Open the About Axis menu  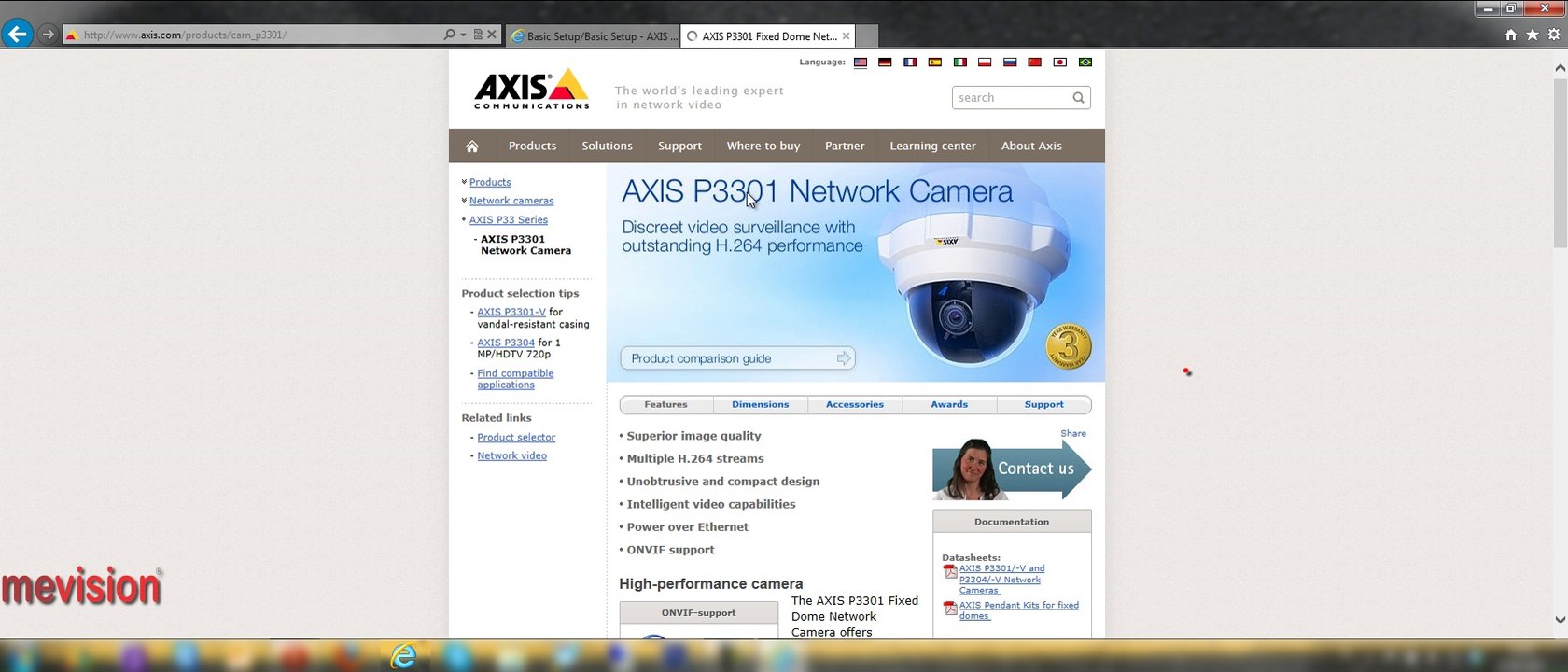coord(1031,147)
